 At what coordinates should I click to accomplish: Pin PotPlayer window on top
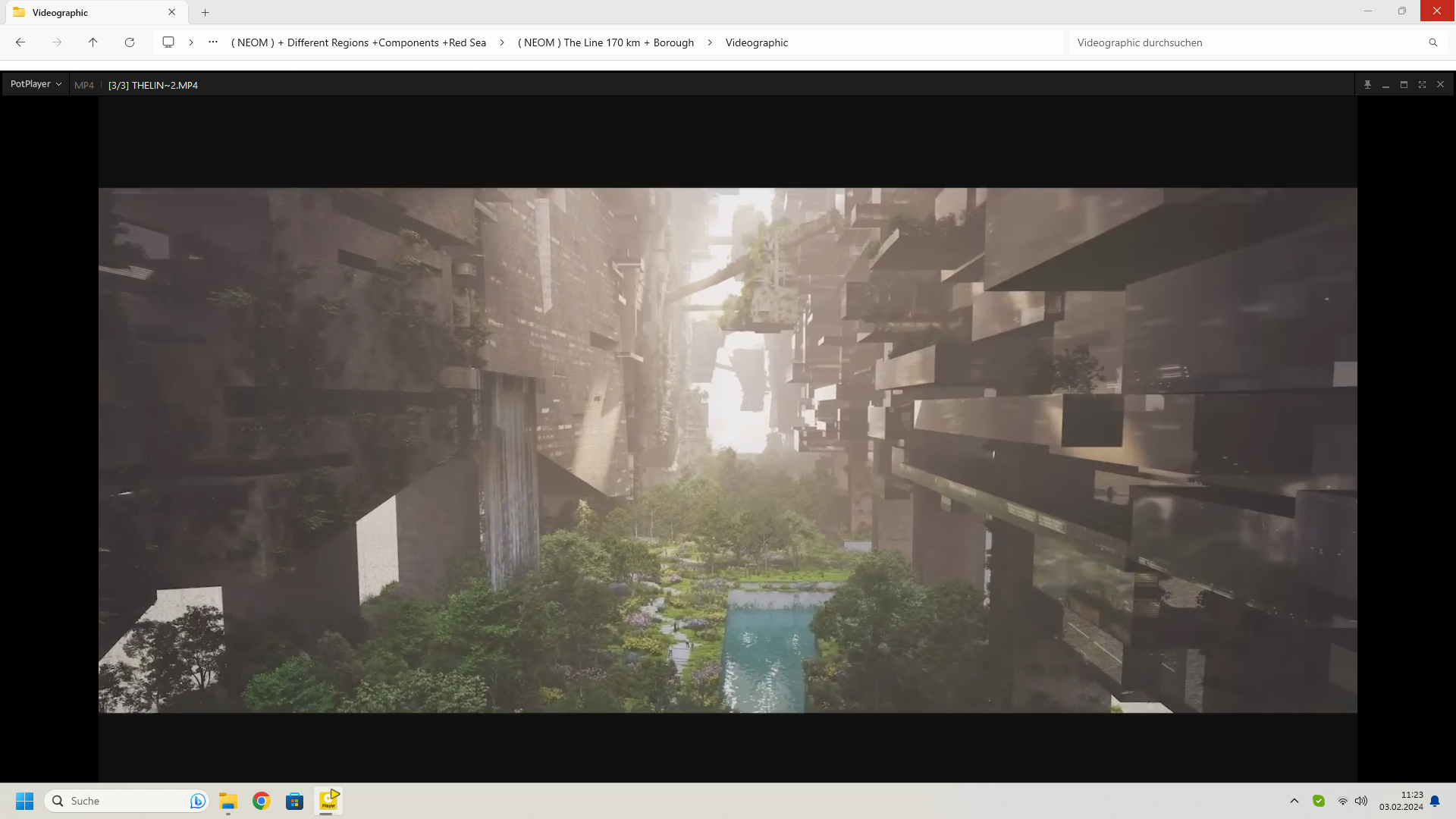1367,85
